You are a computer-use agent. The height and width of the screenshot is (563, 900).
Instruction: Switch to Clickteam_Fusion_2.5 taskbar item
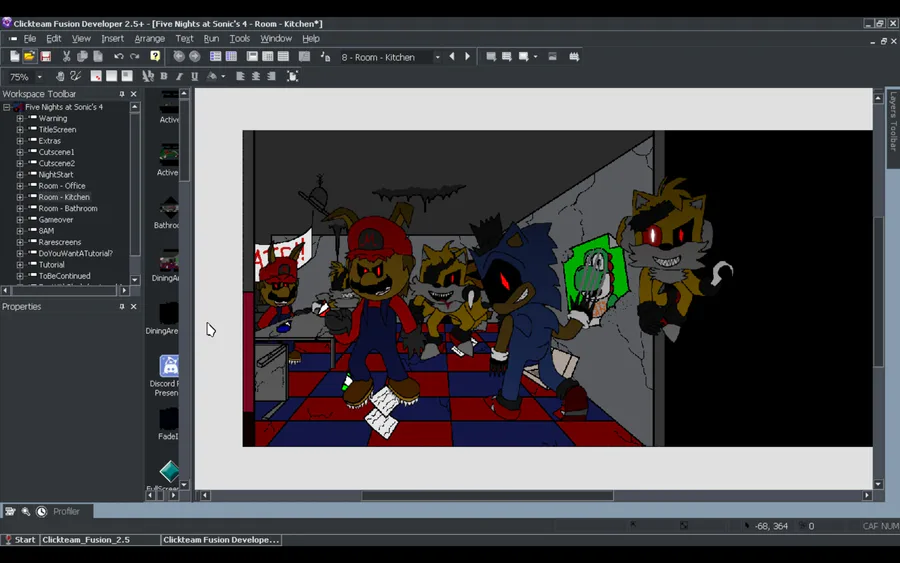coord(100,539)
